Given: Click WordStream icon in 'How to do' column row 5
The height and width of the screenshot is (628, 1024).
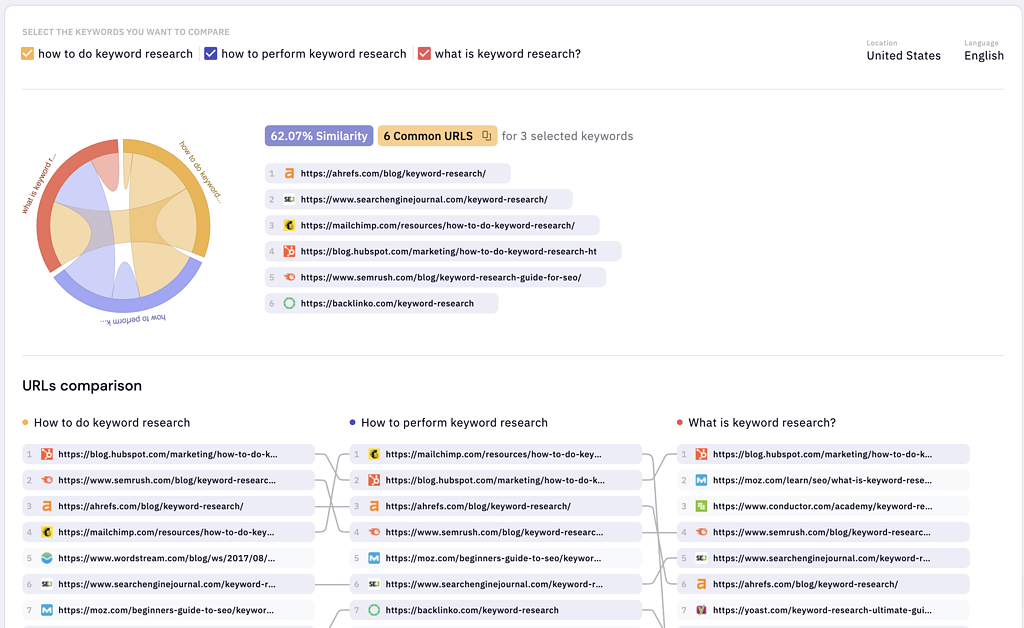Looking at the screenshot, I should pyautogui.click(x=46, y=558).
